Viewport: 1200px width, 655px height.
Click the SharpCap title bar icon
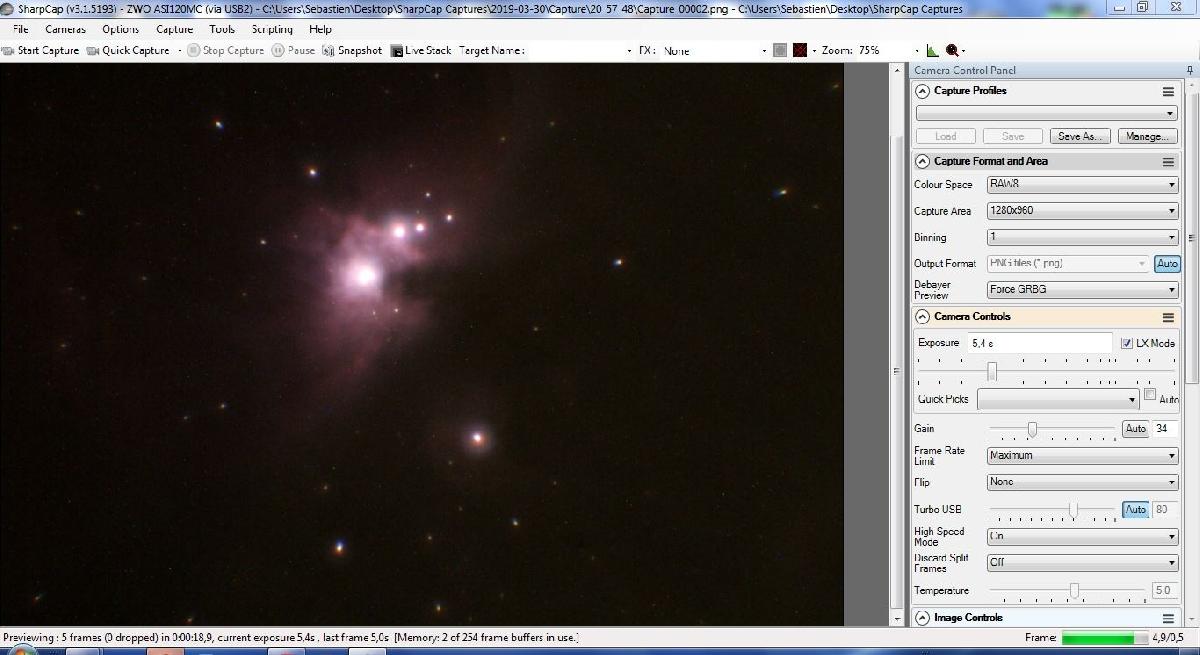[7, 9]
